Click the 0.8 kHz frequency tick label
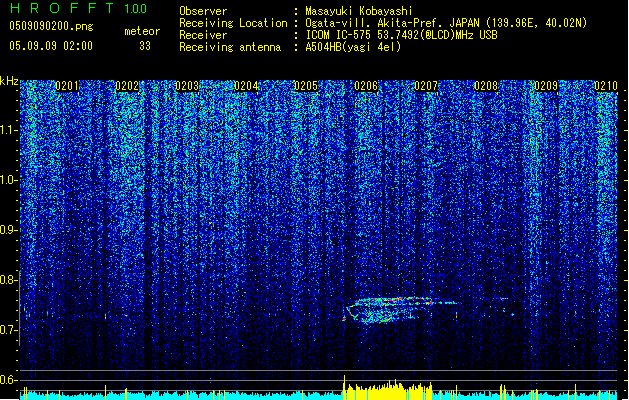 coord(8,280)
